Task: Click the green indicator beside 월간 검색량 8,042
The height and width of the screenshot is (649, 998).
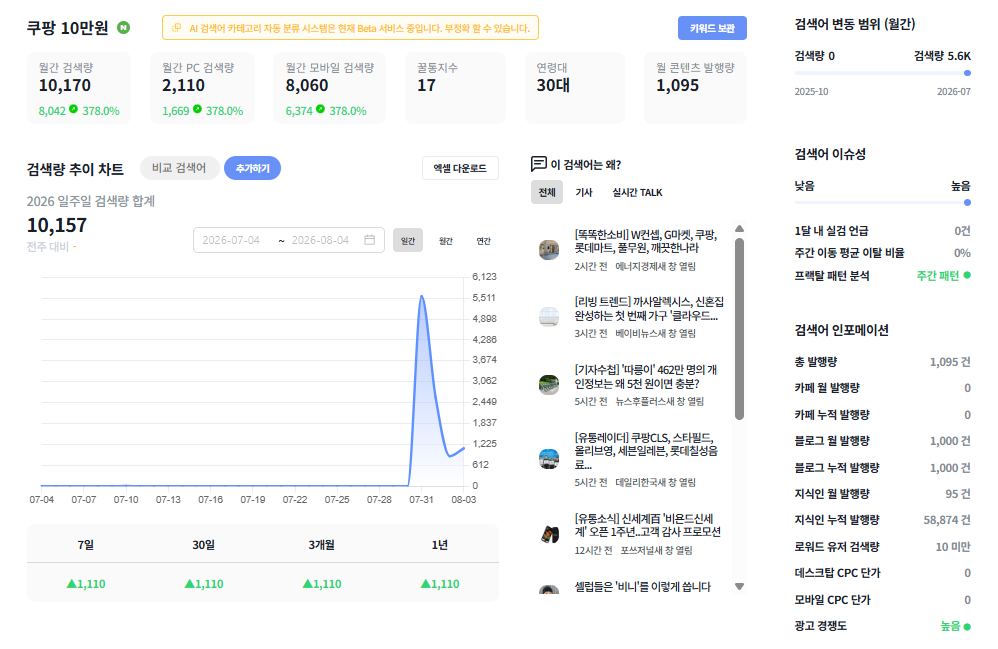Action: [x=74, y=109]
